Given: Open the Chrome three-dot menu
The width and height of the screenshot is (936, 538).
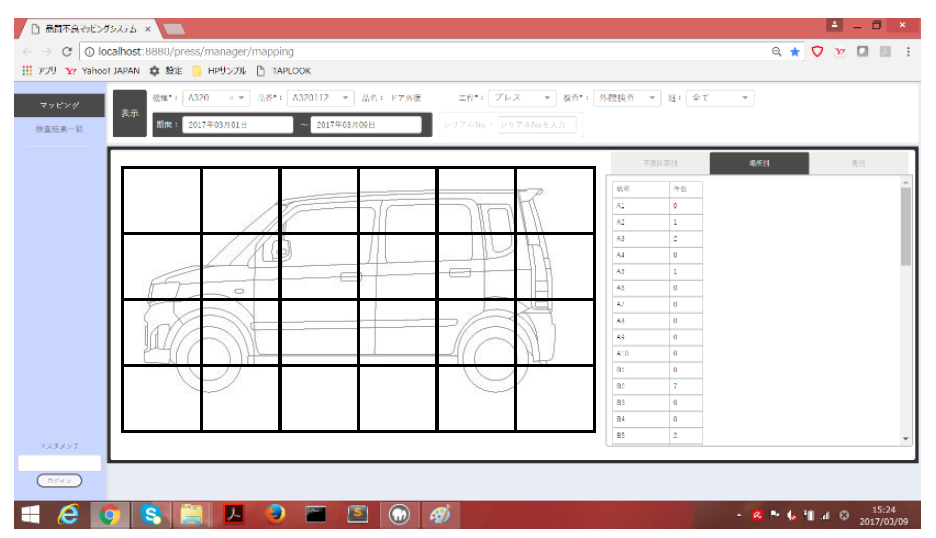Looking at the screenshot, I should click(x=908, y=51).
